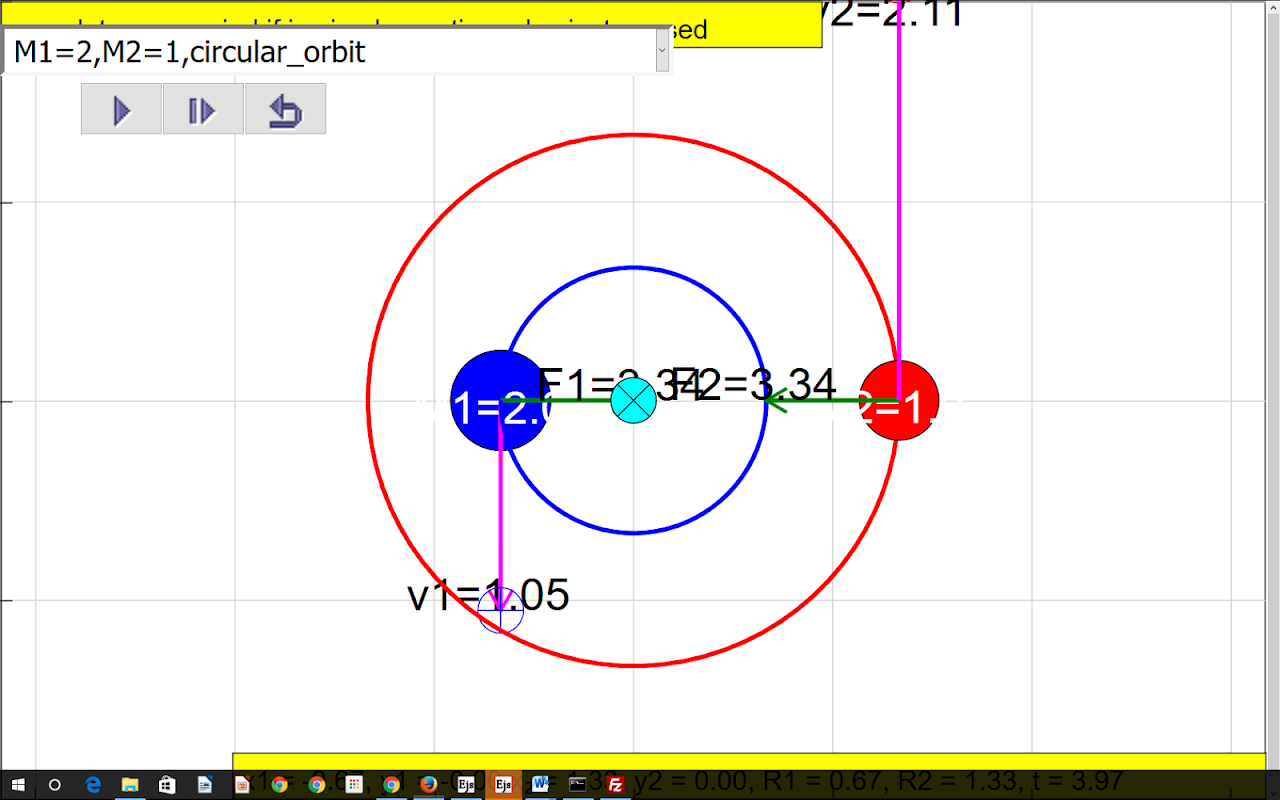Switch to FileZilla in the taskbar
The height and width of the screenshot is (800, 1280).
coord(616,785)
